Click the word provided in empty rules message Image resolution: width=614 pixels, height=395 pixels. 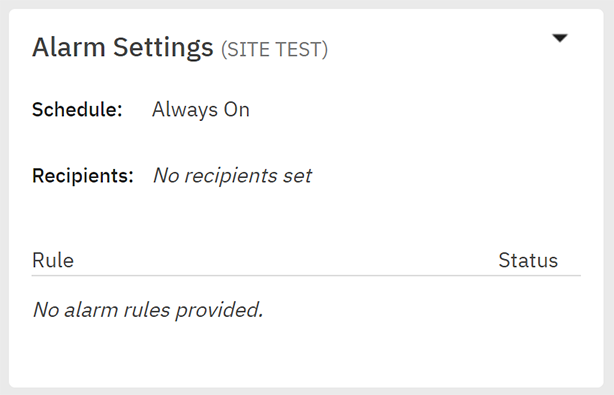(219, 311)
